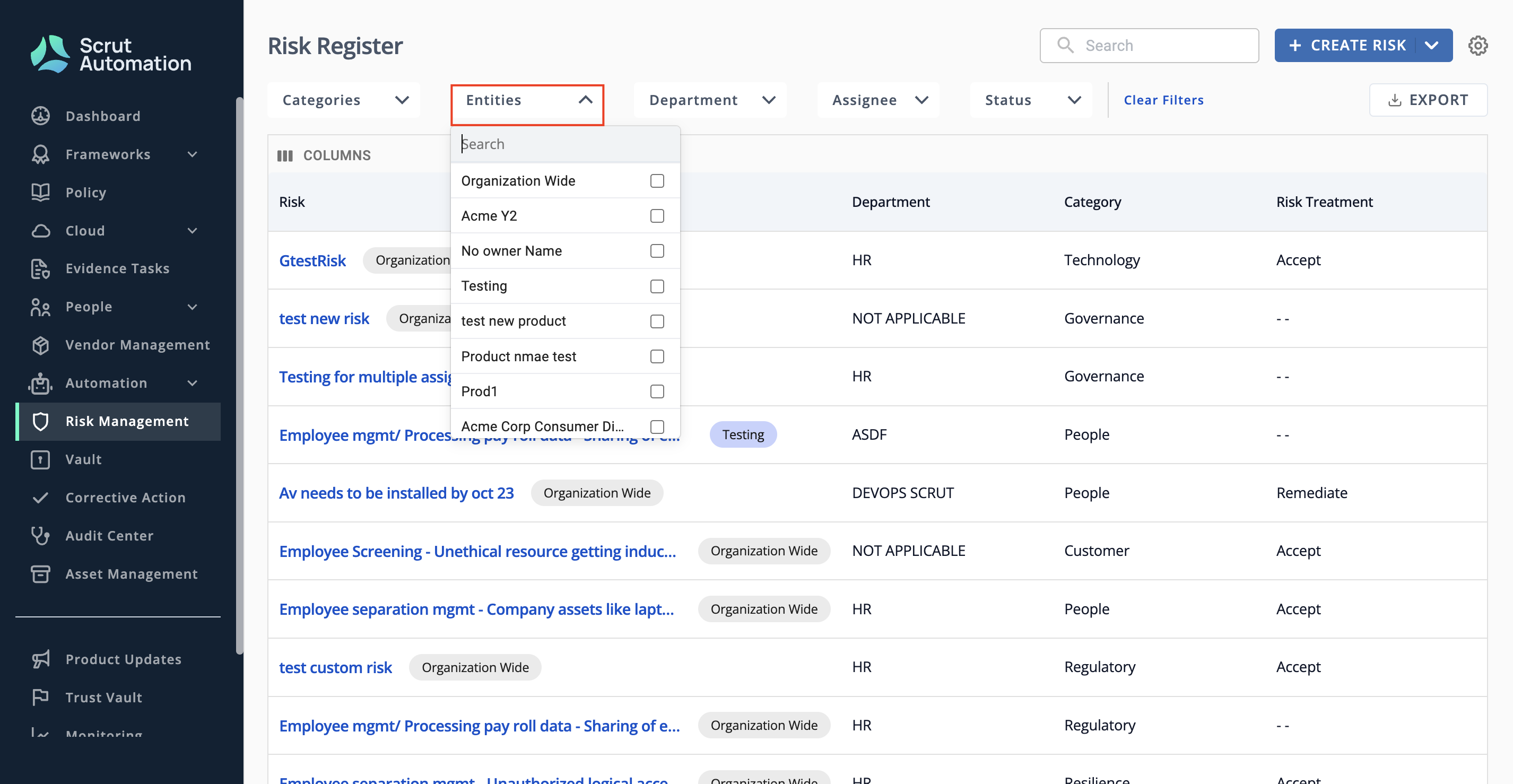This screenshot has height=784, width=1513.
Task: Click the Entities dropdown search field
Action: (566, 144)
